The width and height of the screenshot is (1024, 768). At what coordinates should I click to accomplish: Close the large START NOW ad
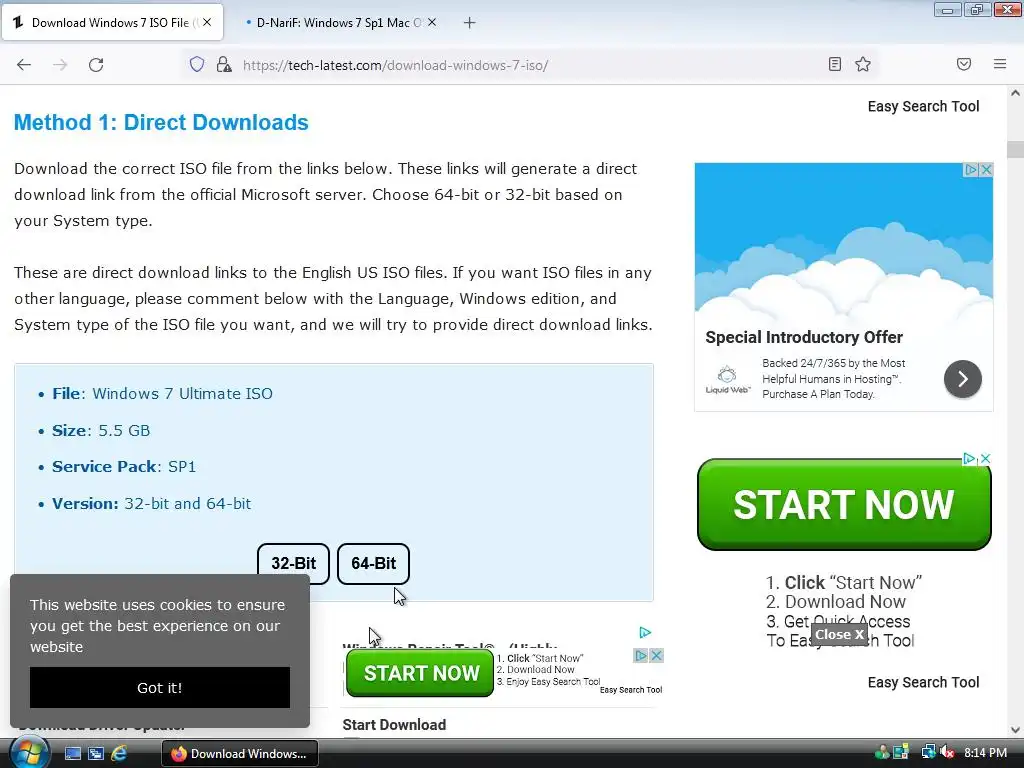point(985,458)
